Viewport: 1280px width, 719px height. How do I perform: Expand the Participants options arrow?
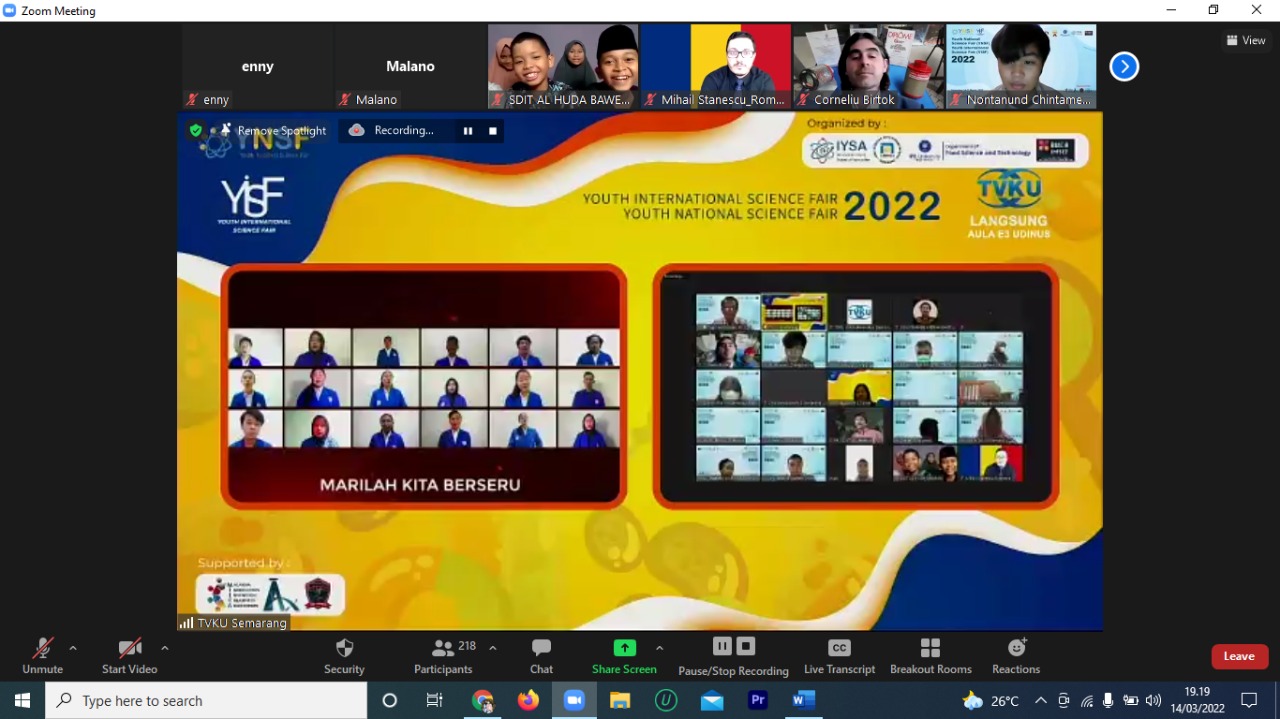pos(493,648)
